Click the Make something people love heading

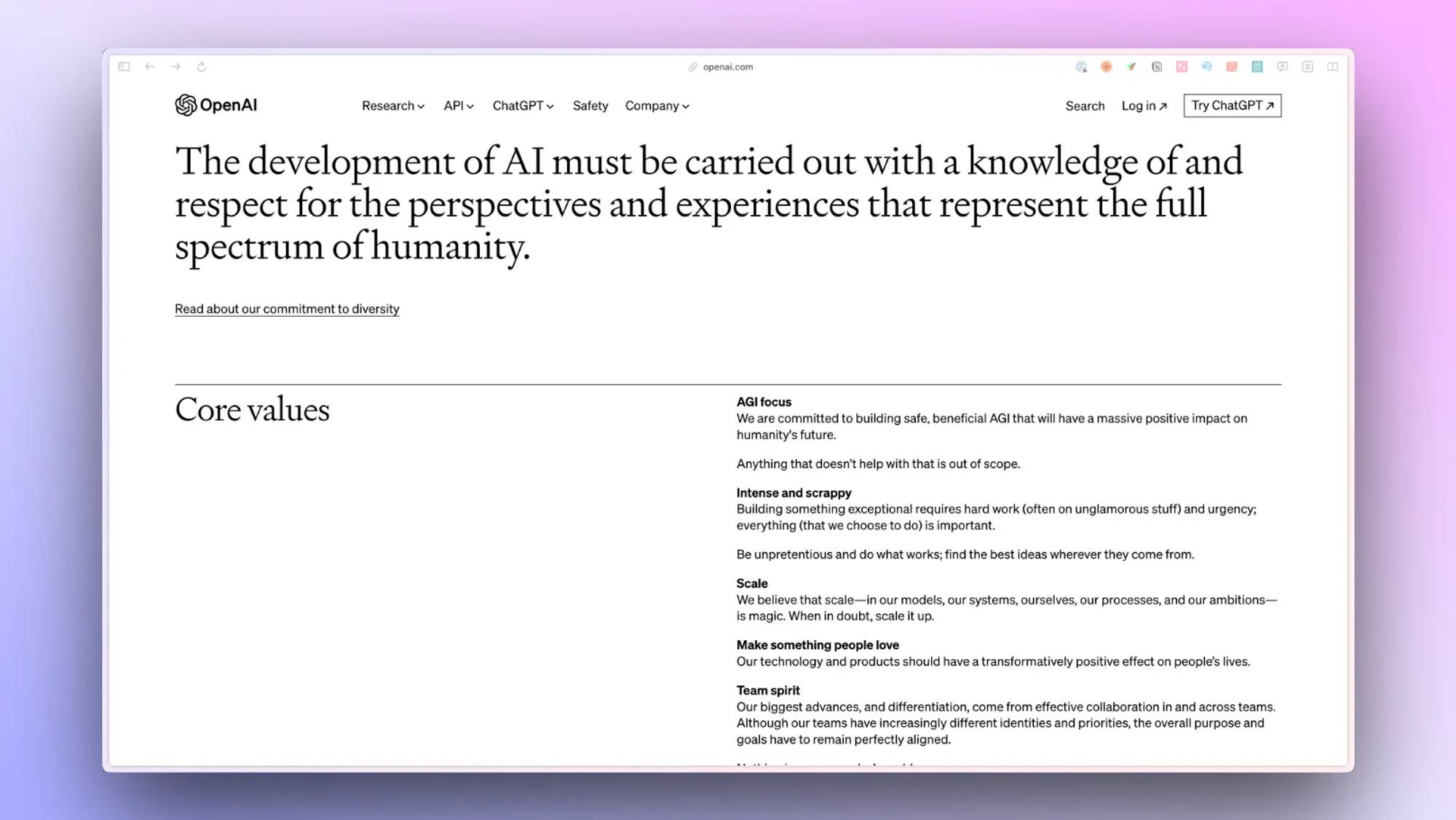[818, 645]
